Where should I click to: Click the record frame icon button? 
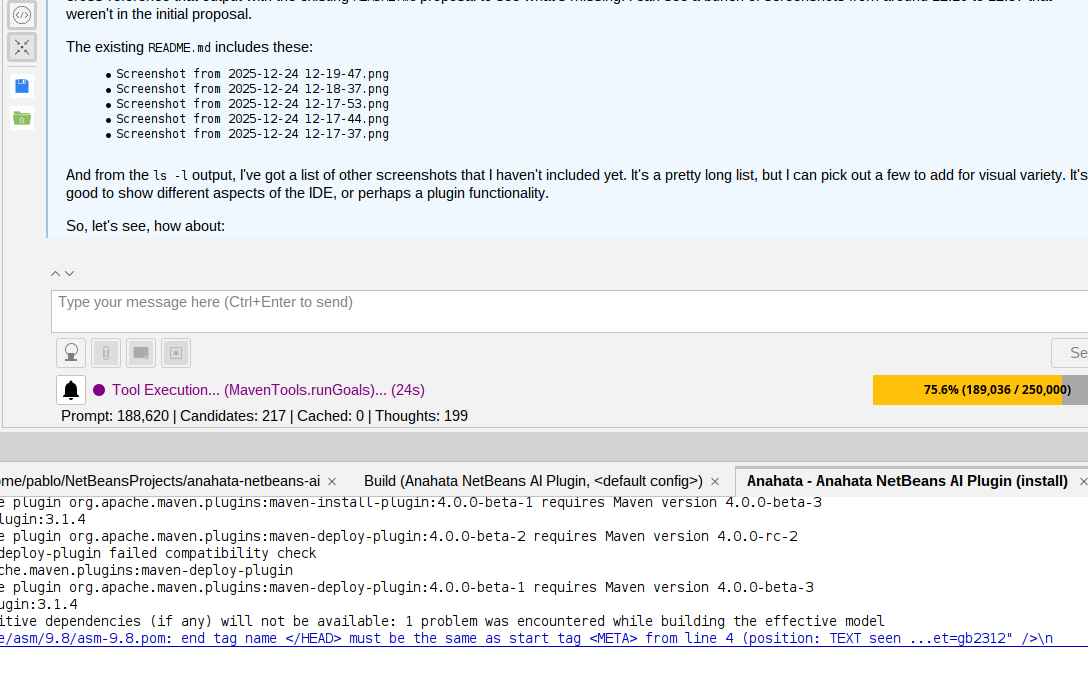click(176, 353)
